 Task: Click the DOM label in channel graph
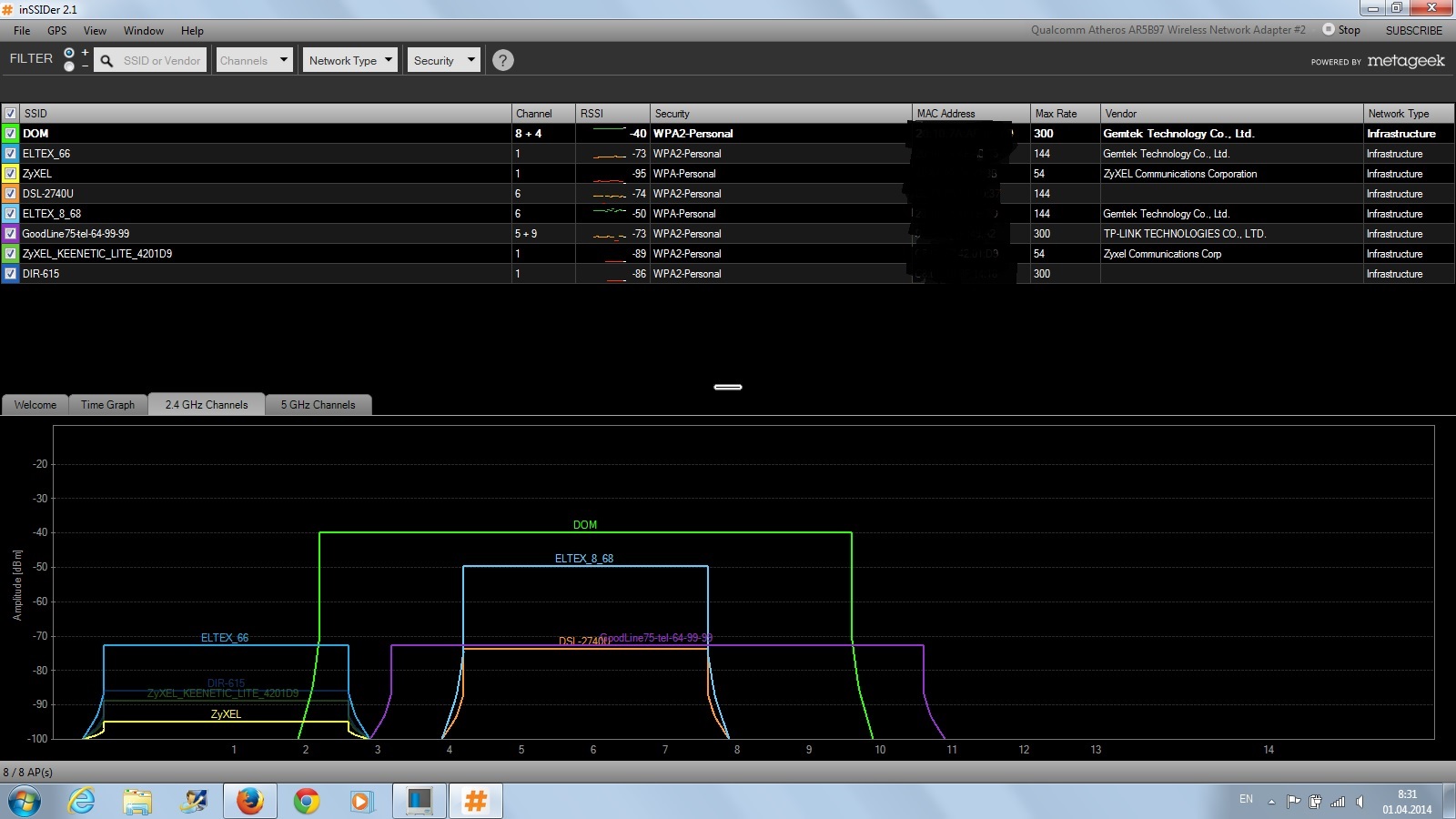click(x=585, y=525)
